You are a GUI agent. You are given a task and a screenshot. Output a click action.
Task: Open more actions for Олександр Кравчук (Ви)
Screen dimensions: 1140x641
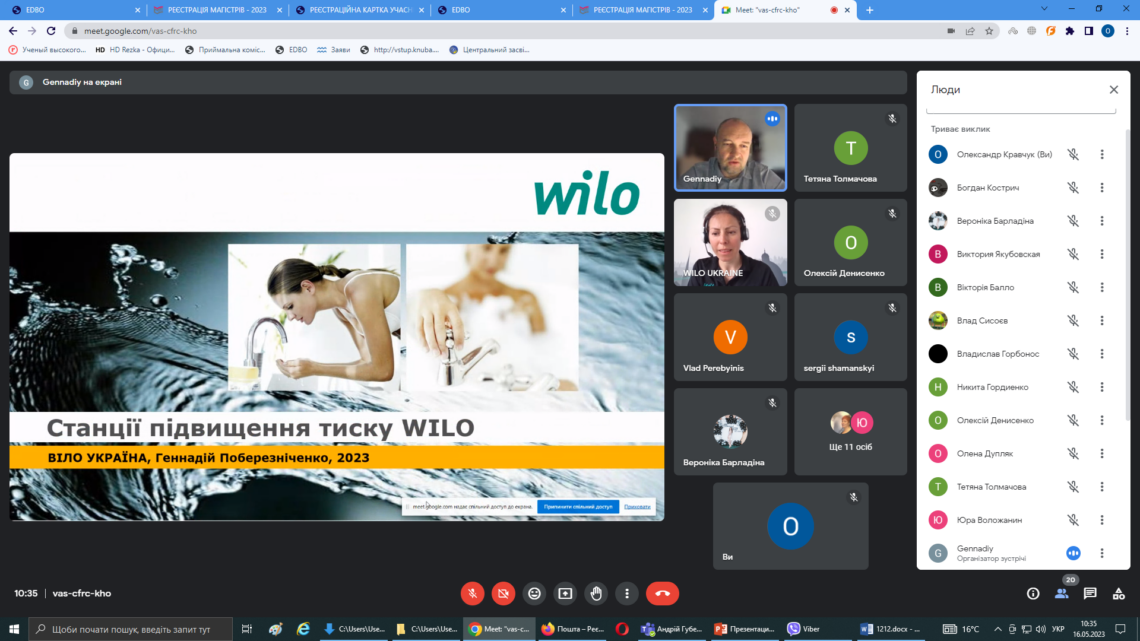tap(1102, 154)
